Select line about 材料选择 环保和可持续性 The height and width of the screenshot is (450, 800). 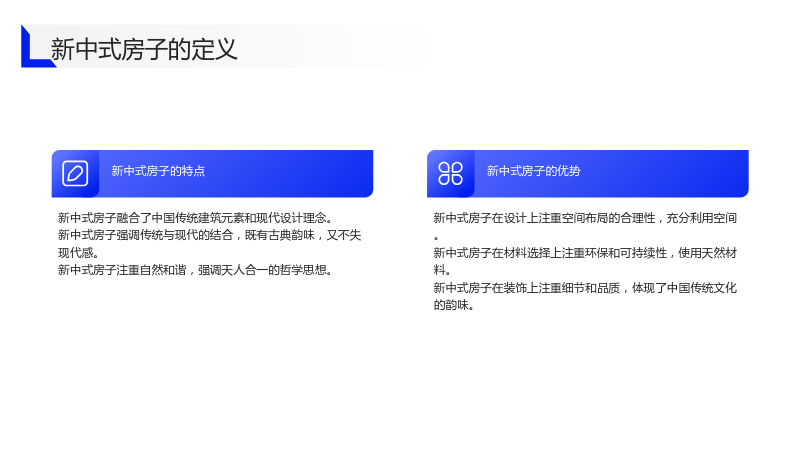coord(585,253)
